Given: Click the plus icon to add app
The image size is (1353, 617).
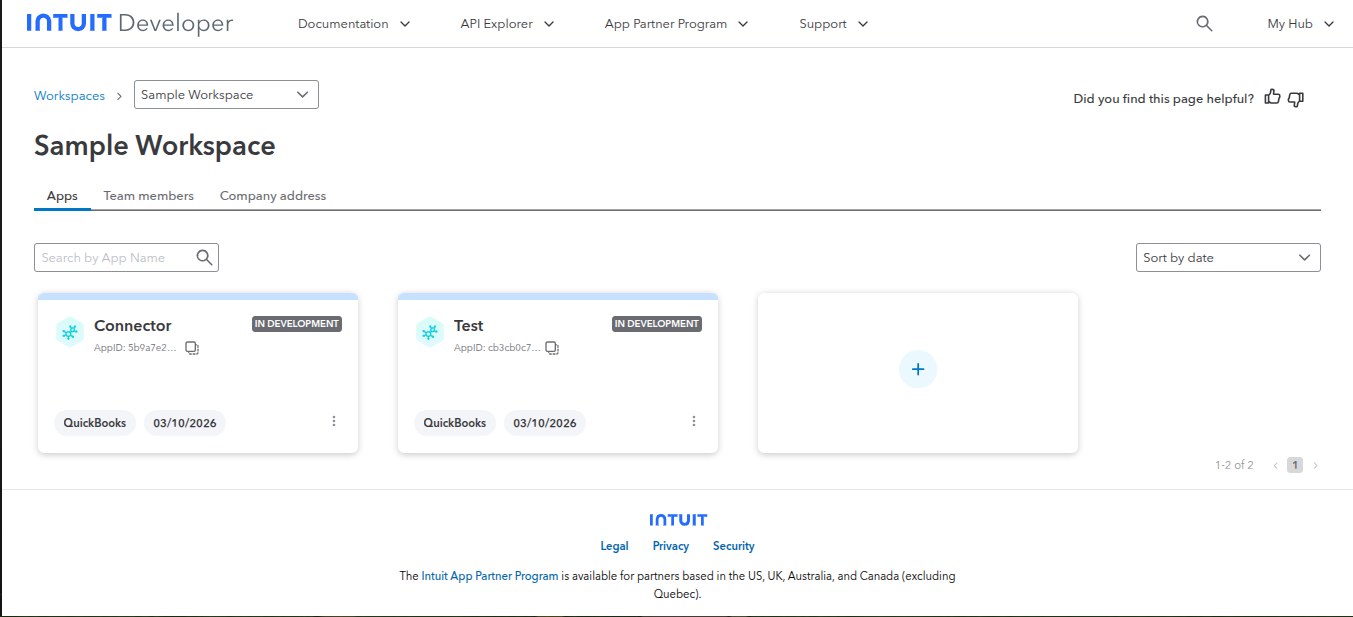Looking at the screenshot, I should tap(918, 369).
